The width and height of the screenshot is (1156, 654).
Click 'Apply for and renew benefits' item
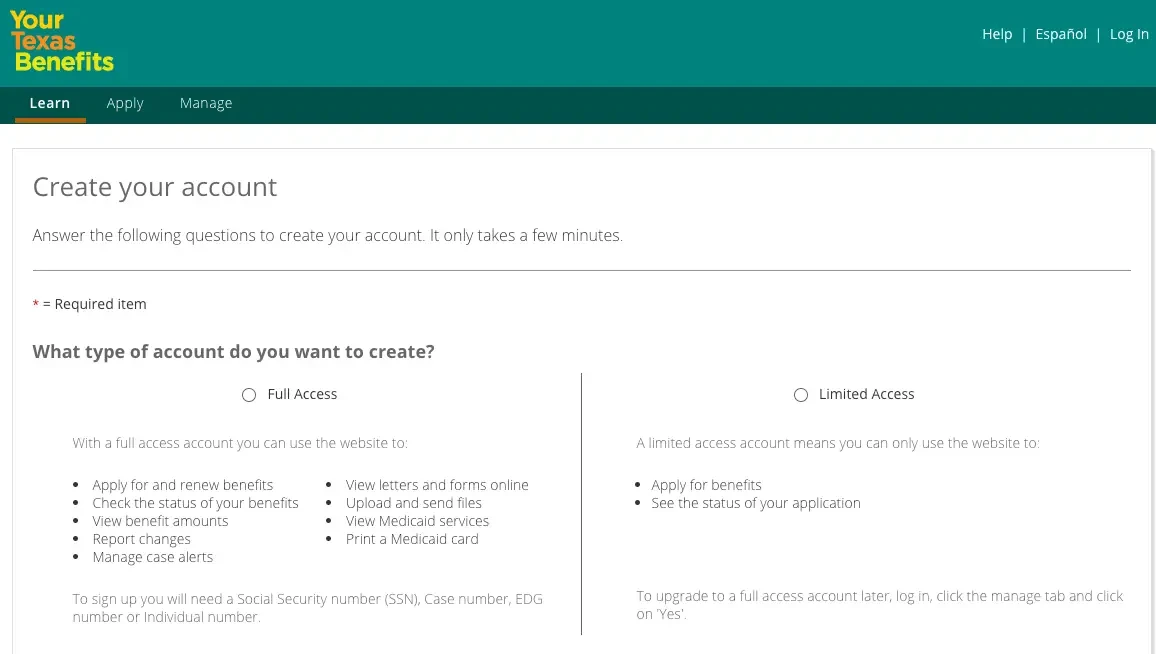183,485
